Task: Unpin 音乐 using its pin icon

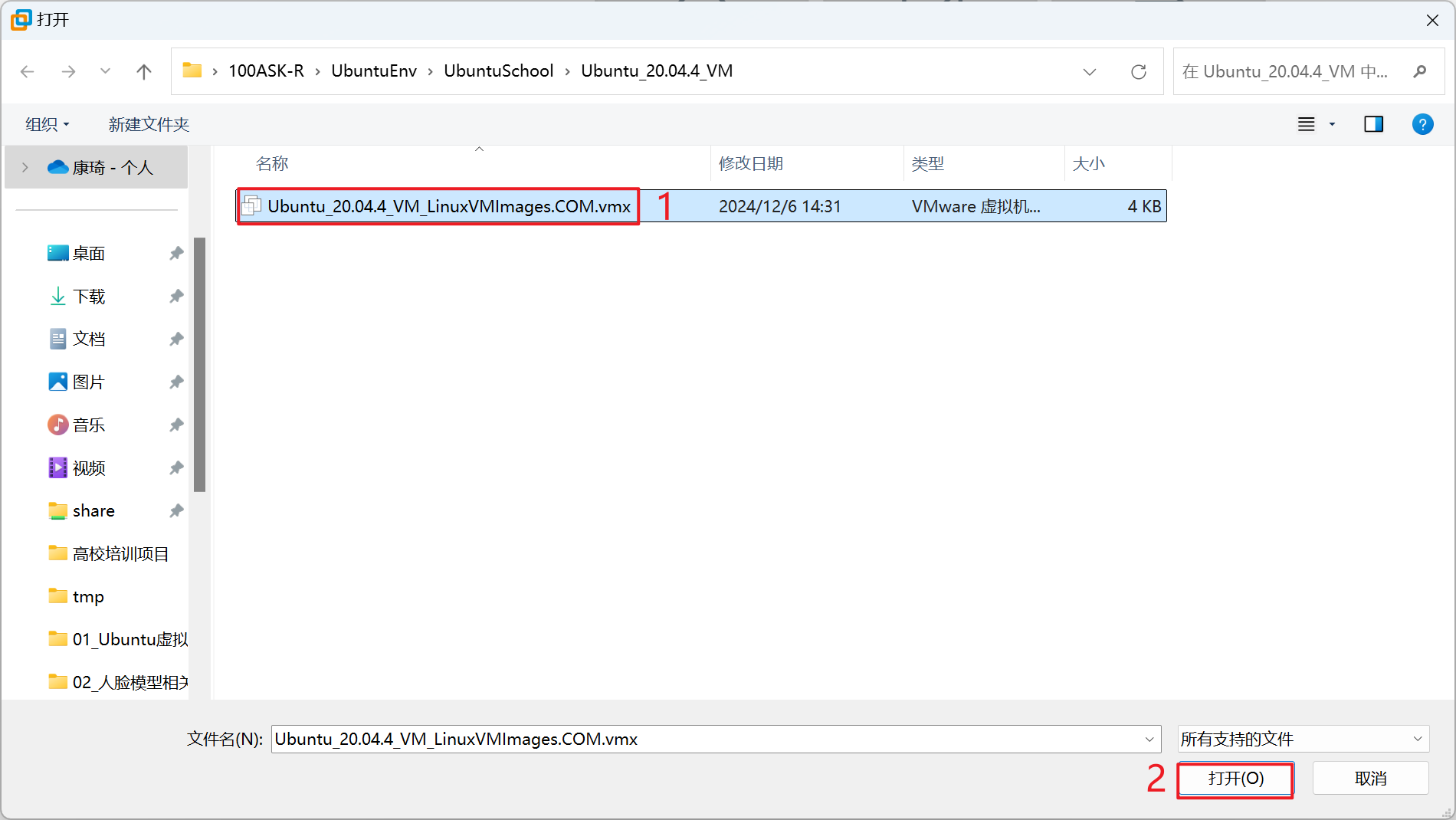Action: point(176,425)
